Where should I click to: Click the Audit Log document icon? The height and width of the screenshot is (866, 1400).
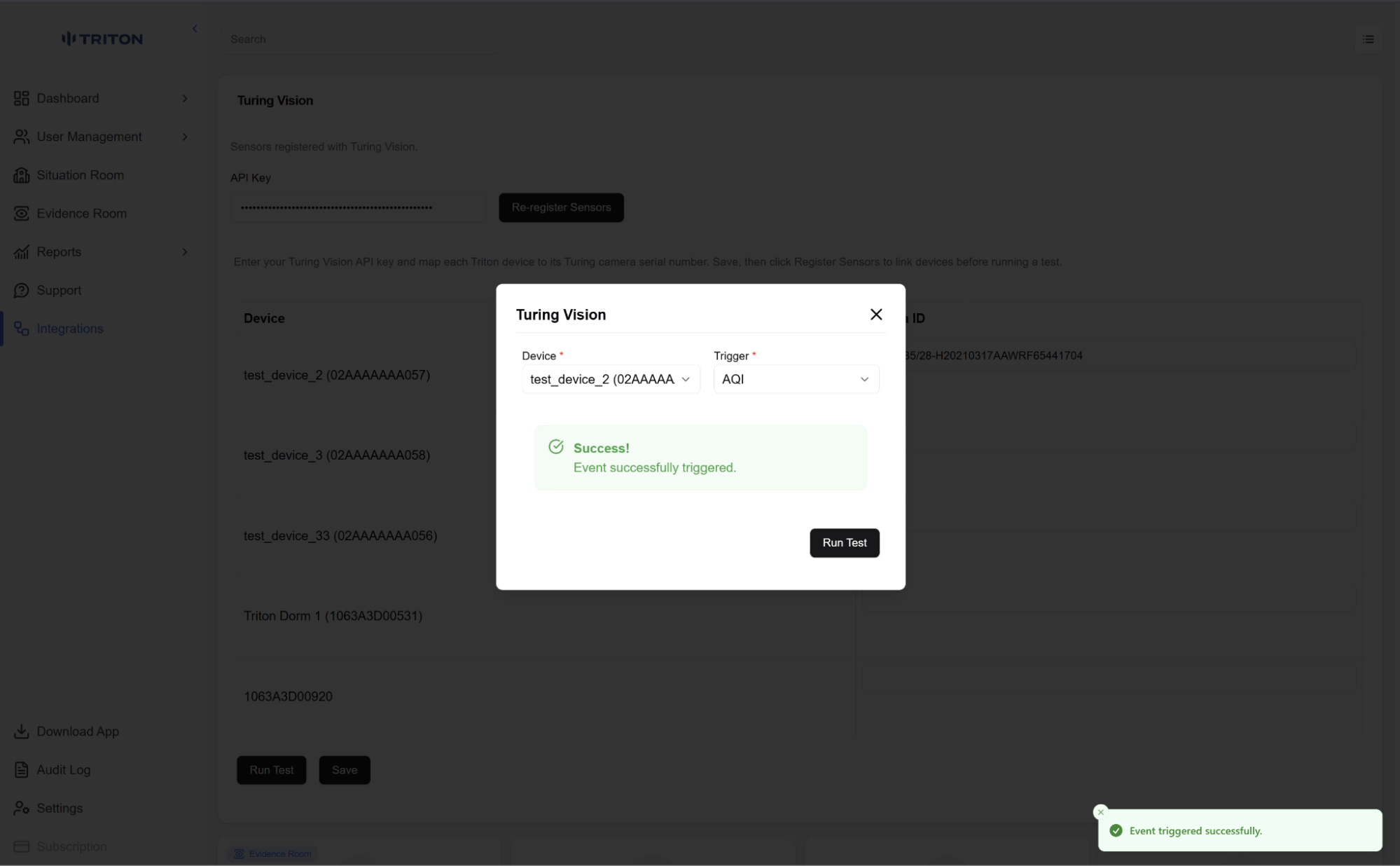click(22, 770)
